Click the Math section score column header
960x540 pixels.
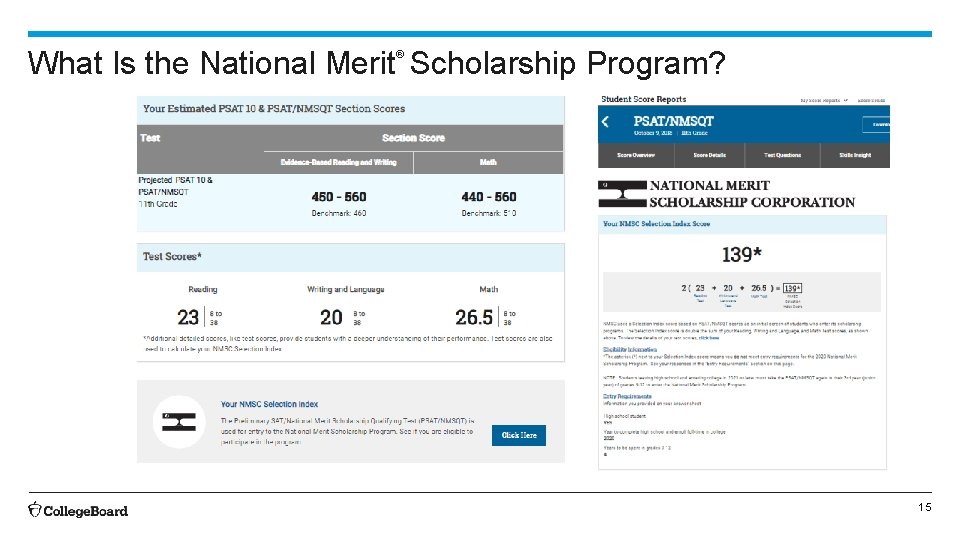pos(488,162)
